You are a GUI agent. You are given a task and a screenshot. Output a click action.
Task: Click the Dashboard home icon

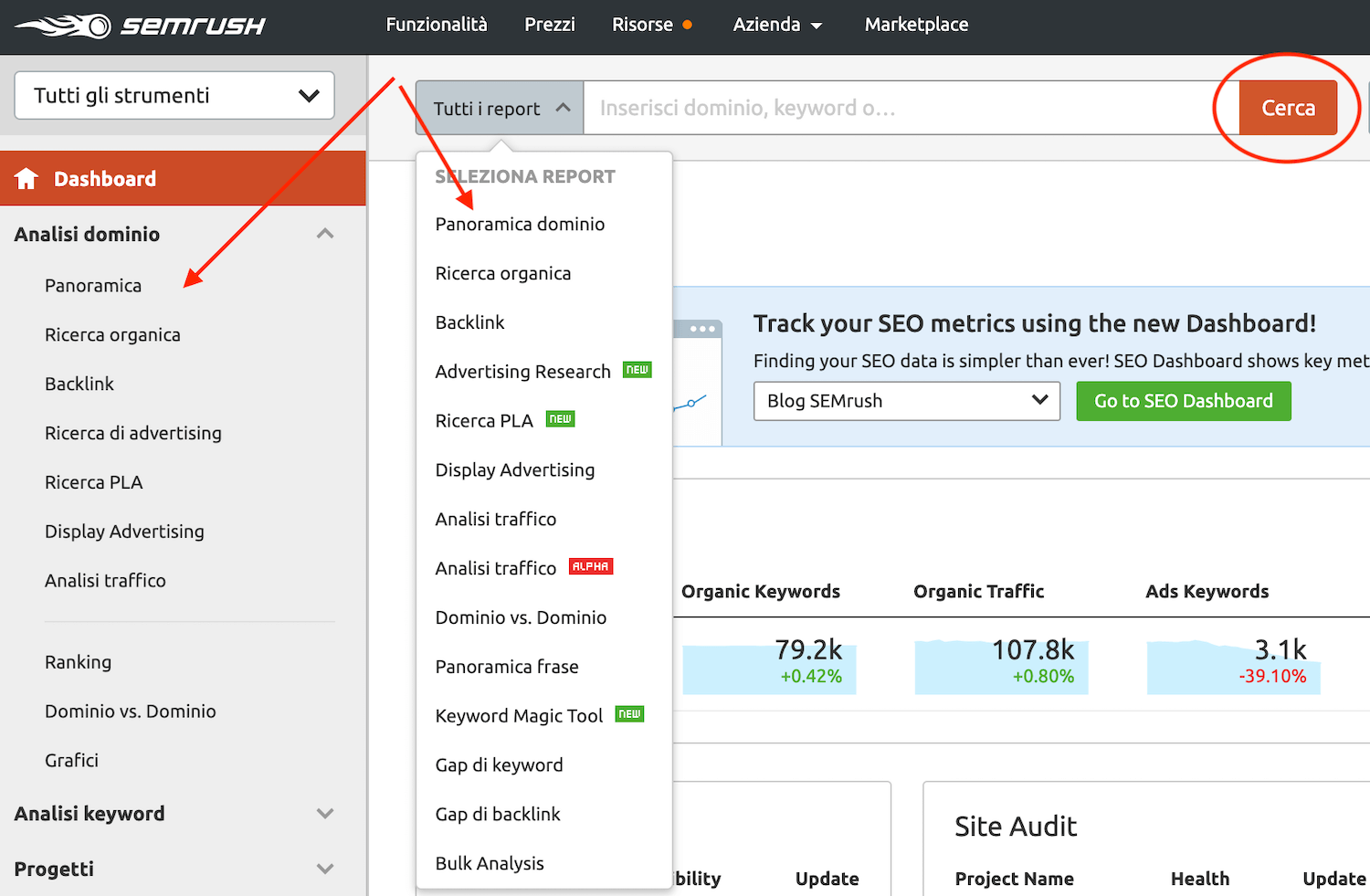(x=26, y=178)
